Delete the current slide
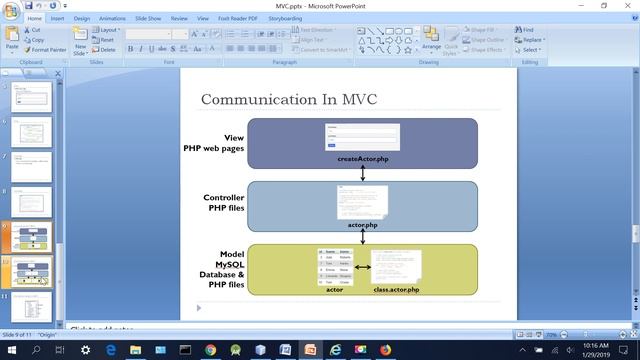The height and width of the screenshot is (360, 640). coord(104,50)
